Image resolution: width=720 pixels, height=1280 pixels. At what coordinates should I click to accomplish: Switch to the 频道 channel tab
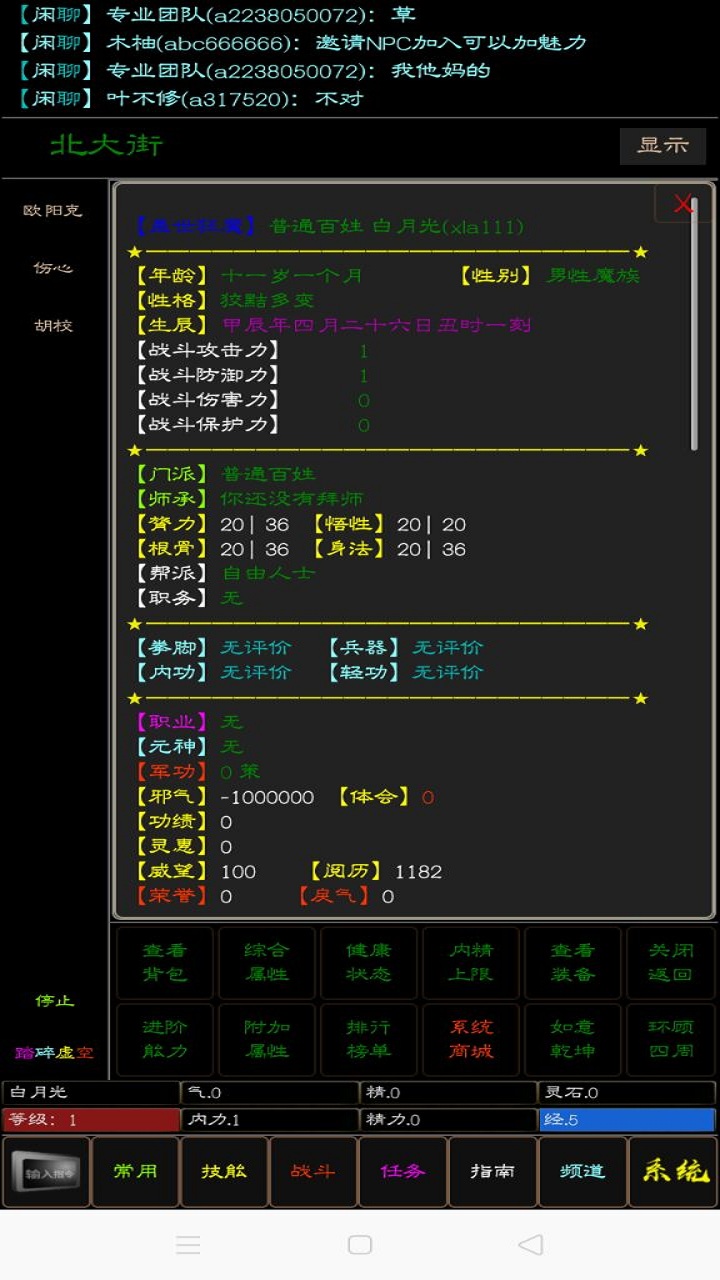(x=582, y=1172)
